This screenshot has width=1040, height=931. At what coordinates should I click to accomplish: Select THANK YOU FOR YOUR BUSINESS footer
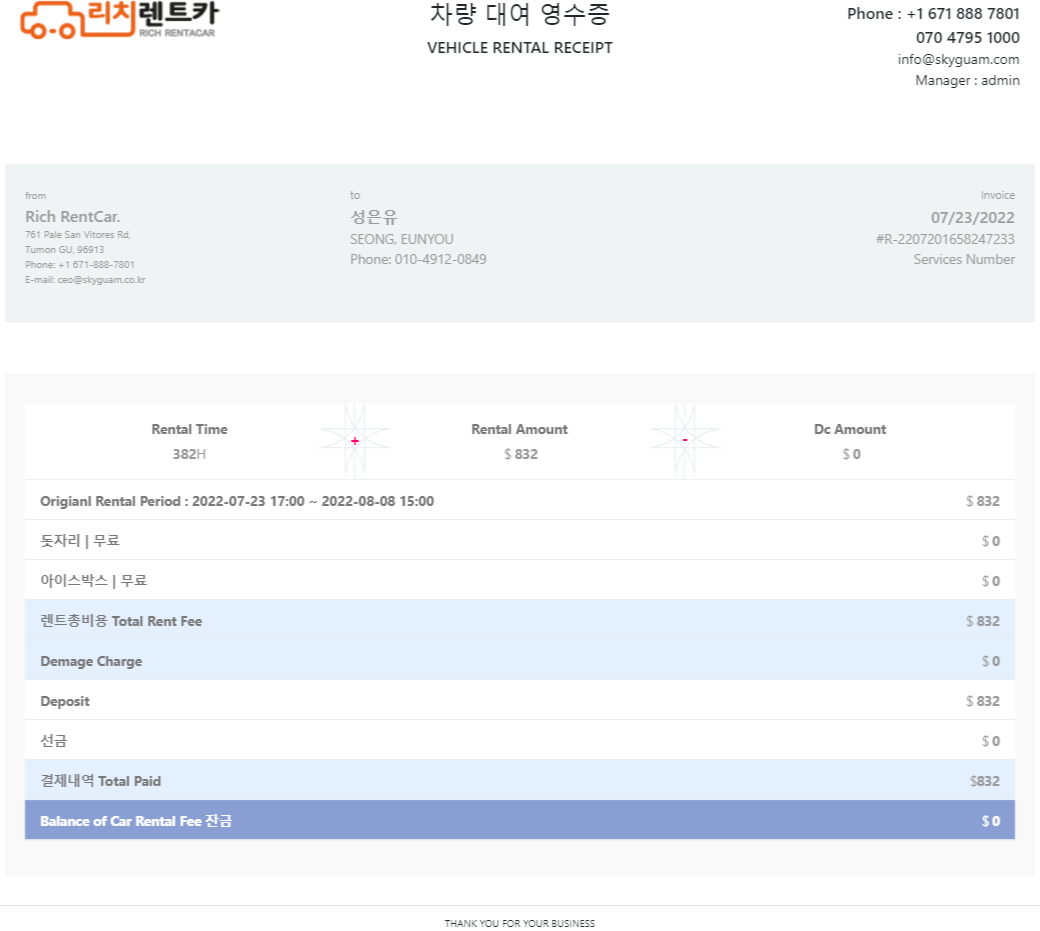tap(519, 923)
